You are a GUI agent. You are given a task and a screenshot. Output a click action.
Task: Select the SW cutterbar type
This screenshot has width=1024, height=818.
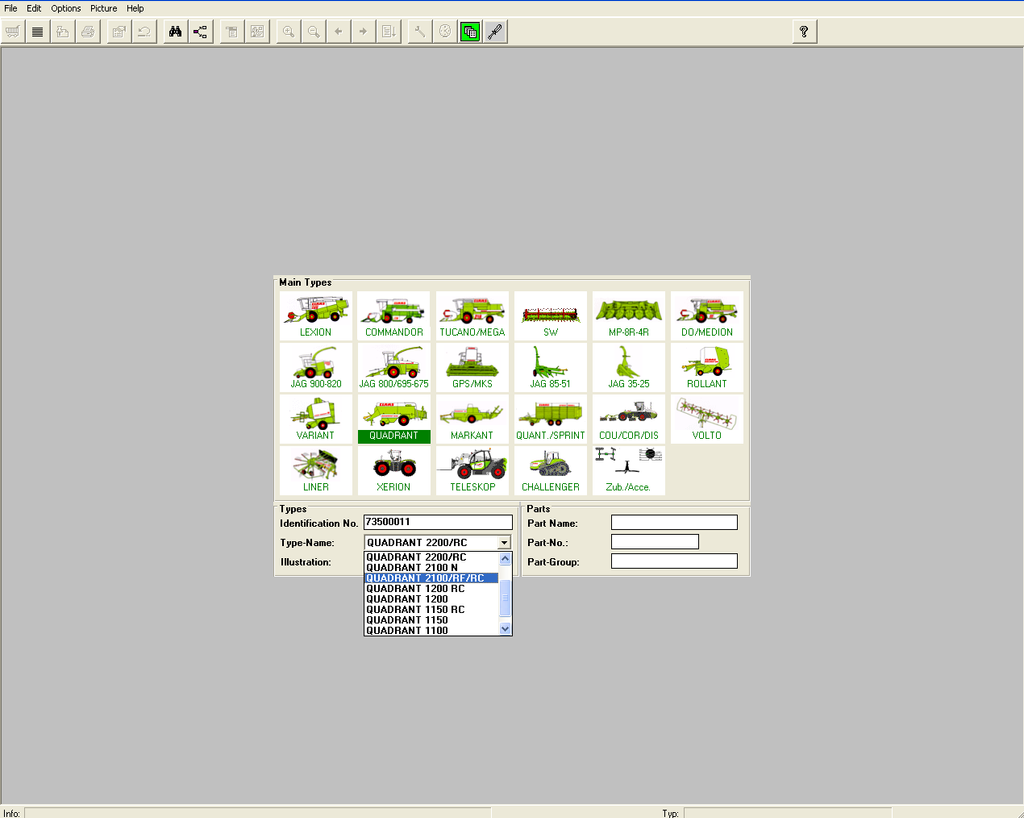[551, 316]
